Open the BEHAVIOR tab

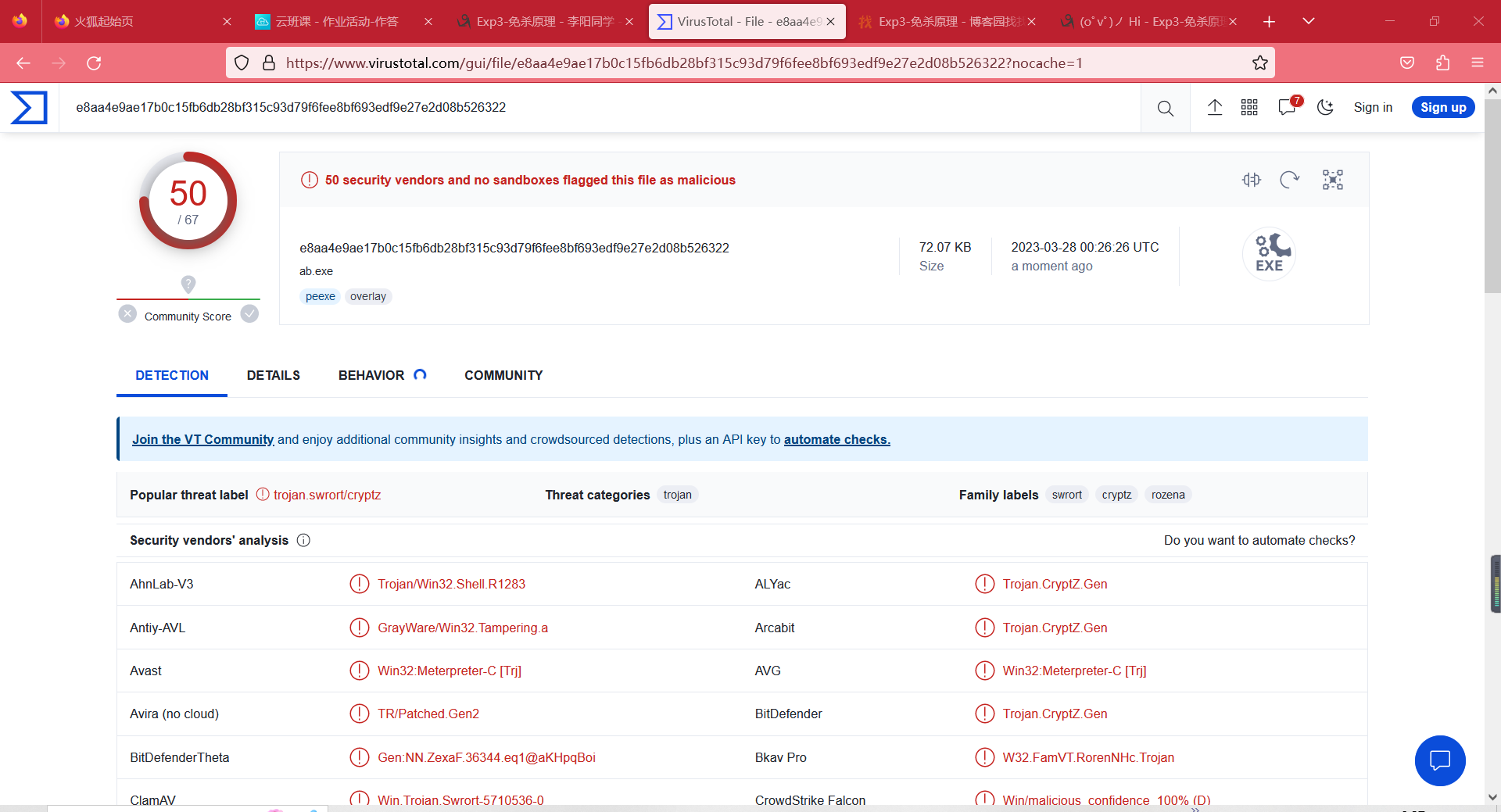pyautogui.click(x=371, y=375)
